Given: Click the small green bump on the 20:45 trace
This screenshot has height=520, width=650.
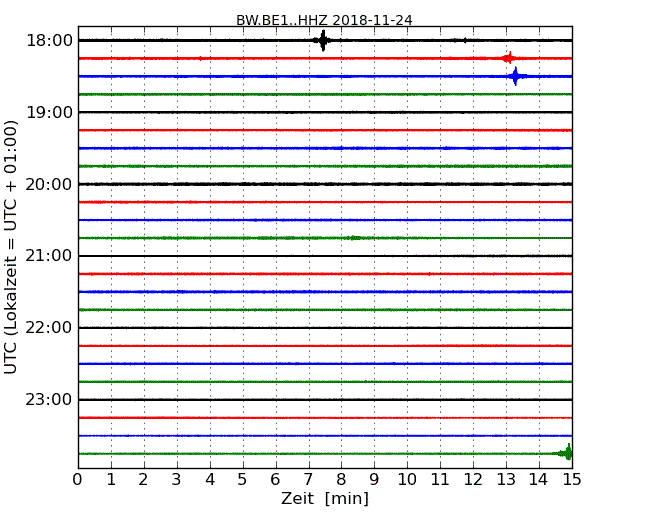Looking at the screenshot, I should coord(353,238).
